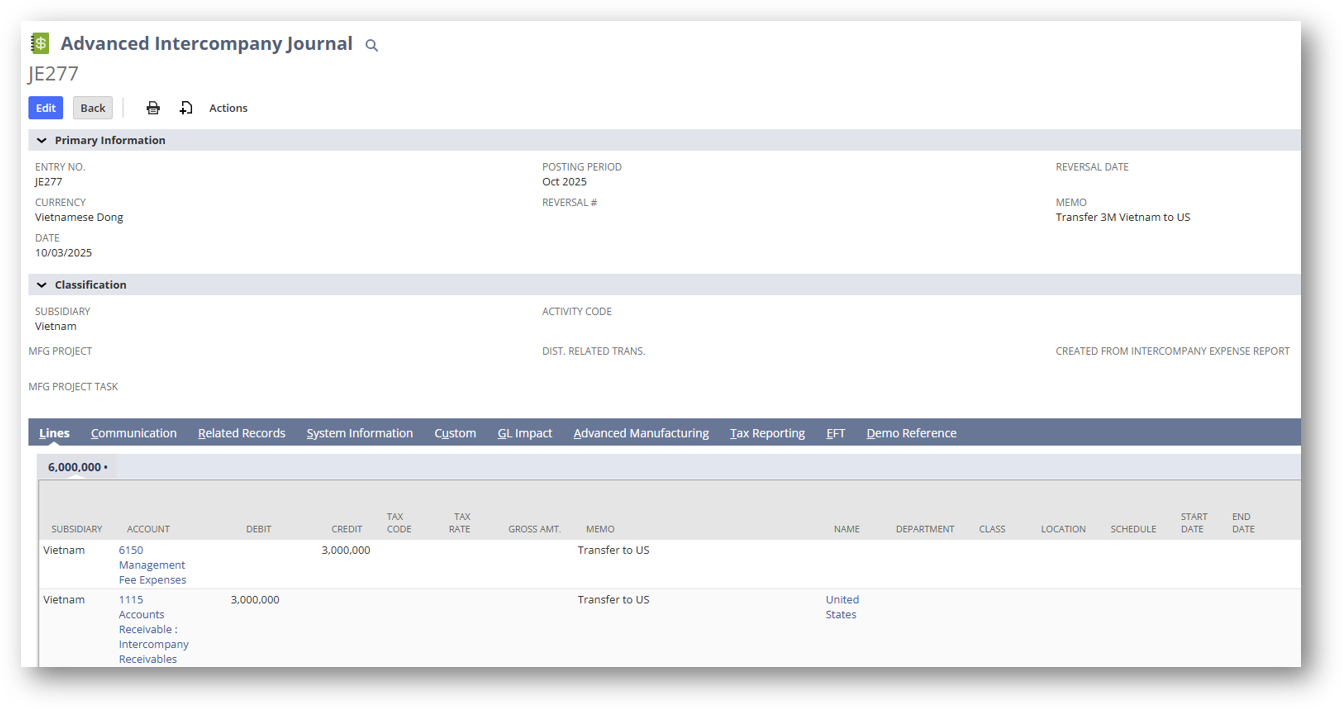Viewport: 1343px width, 709px height.
Task: Click the Back button
Action: (x=92, y=107)
